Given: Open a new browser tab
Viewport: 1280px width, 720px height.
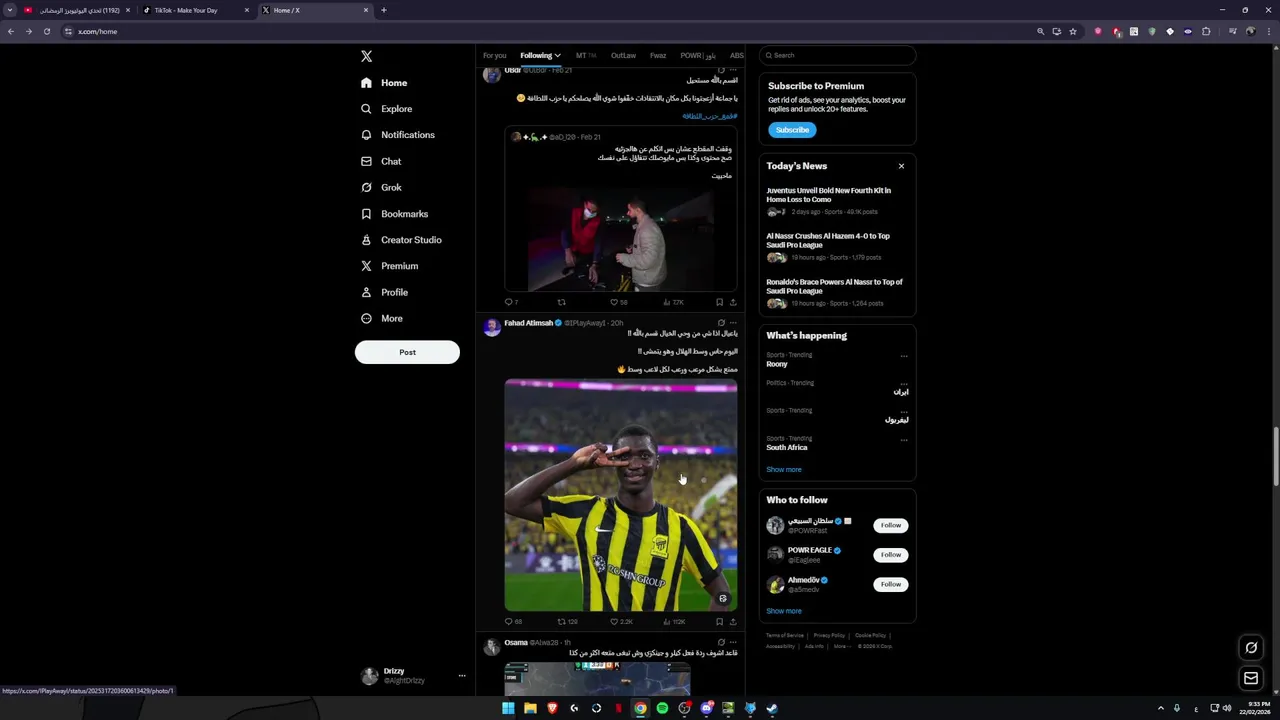Looking at the screenshot, I should pyautogui.click(x=383, y=10).
